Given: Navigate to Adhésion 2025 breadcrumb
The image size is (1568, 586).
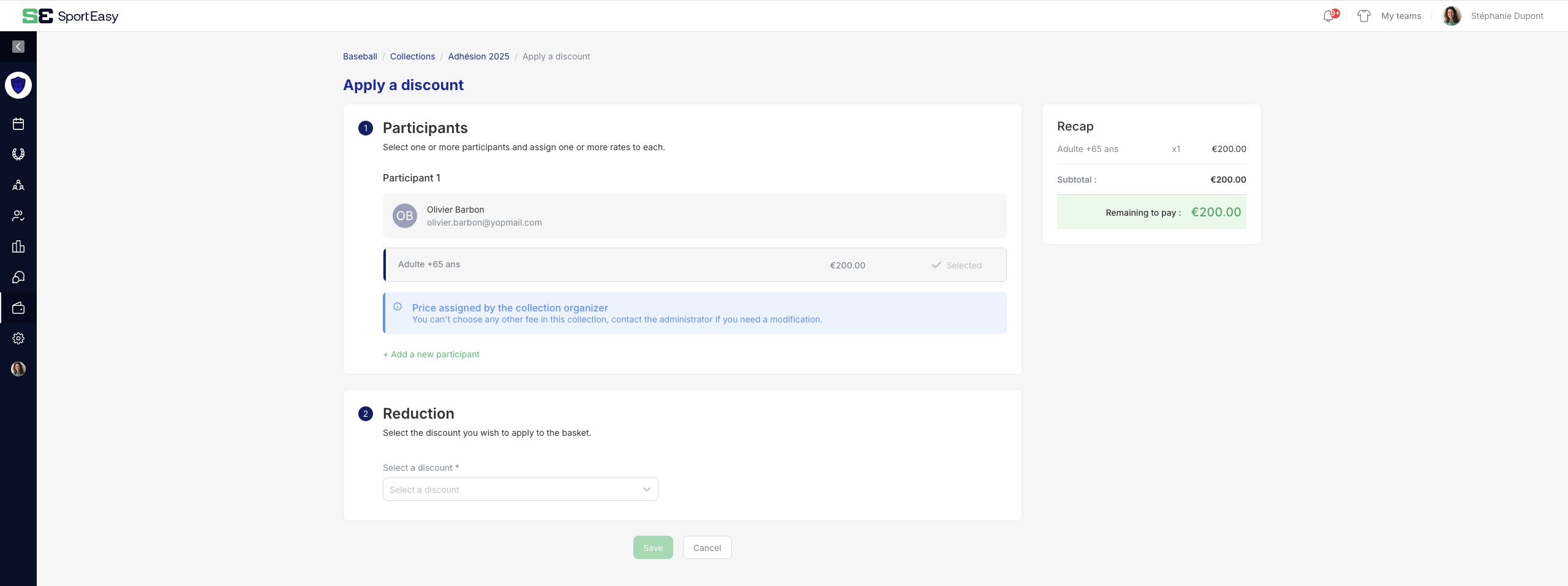Looking at the screenshot, I should click(x=478, y=56).
